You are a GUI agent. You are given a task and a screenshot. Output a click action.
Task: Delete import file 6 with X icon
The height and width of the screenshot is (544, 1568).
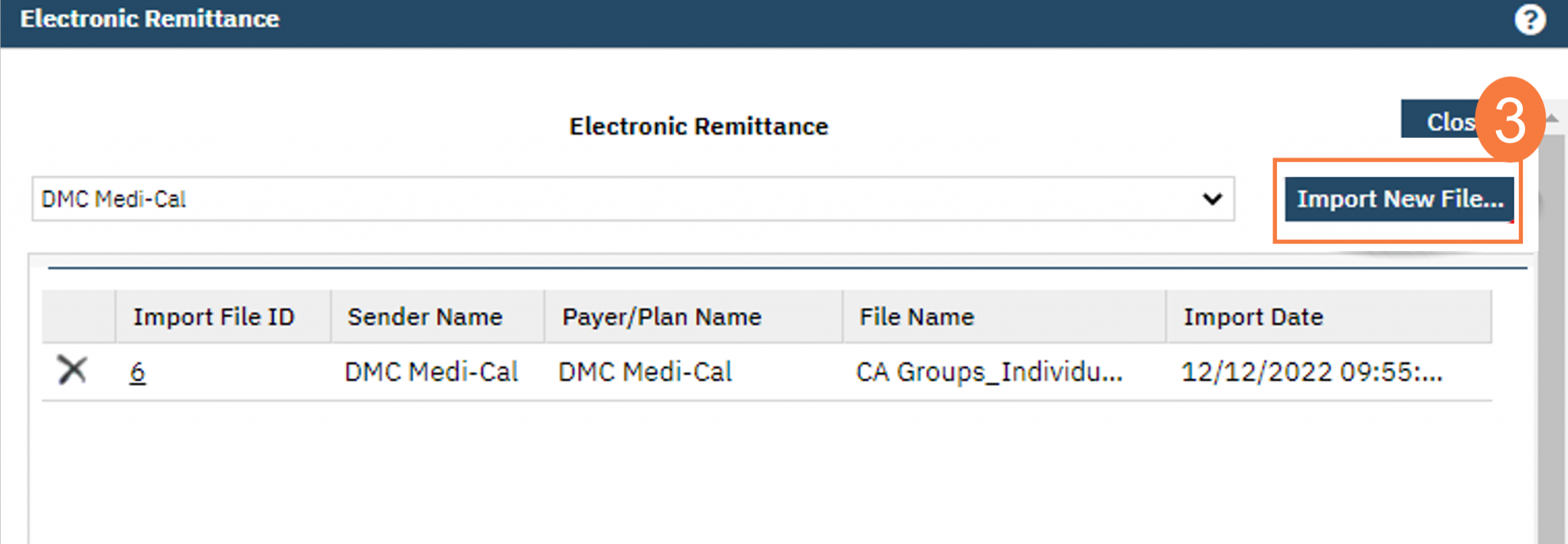[72, 371]
